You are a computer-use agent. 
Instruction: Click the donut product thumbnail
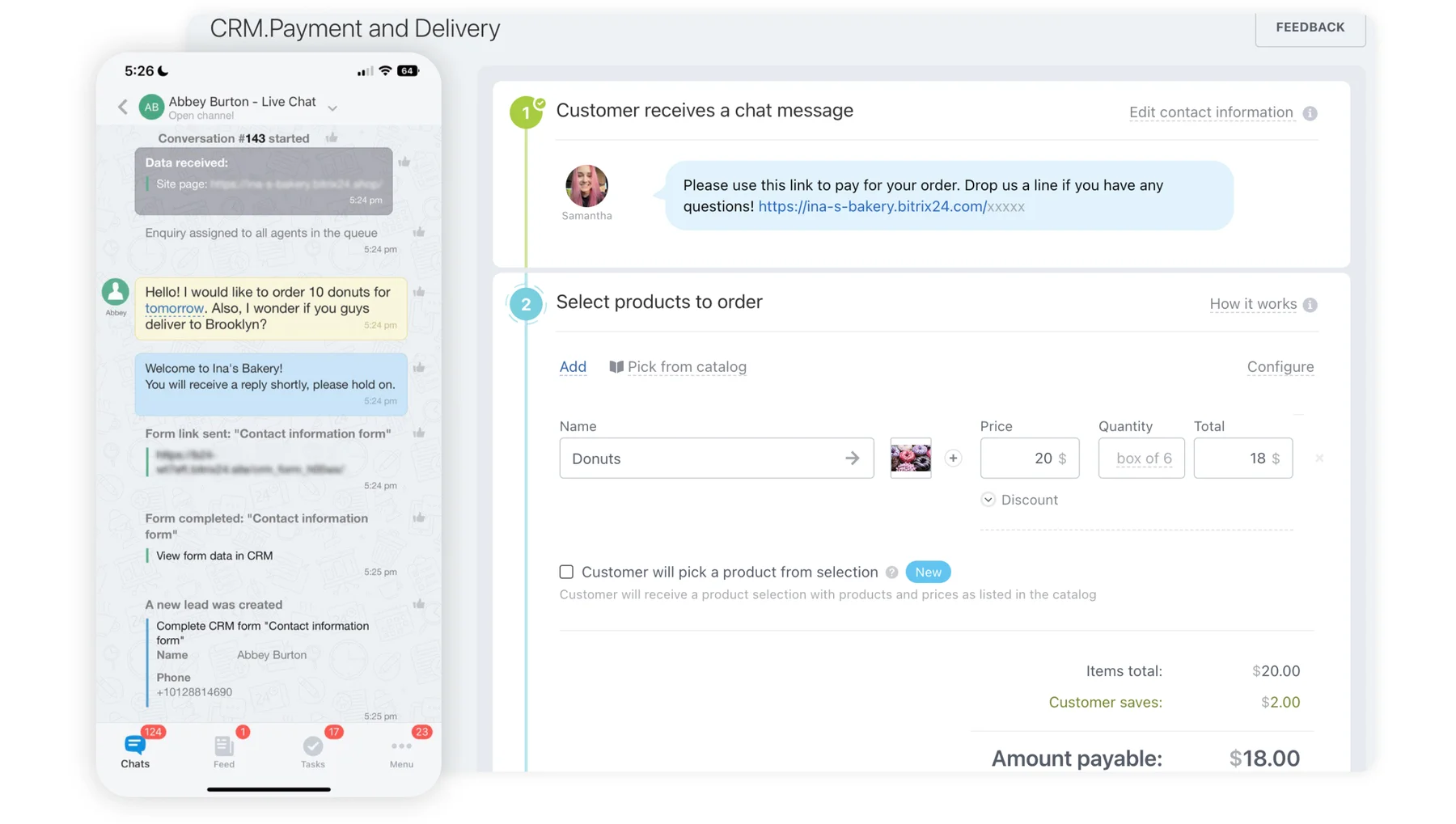point(910,458)
